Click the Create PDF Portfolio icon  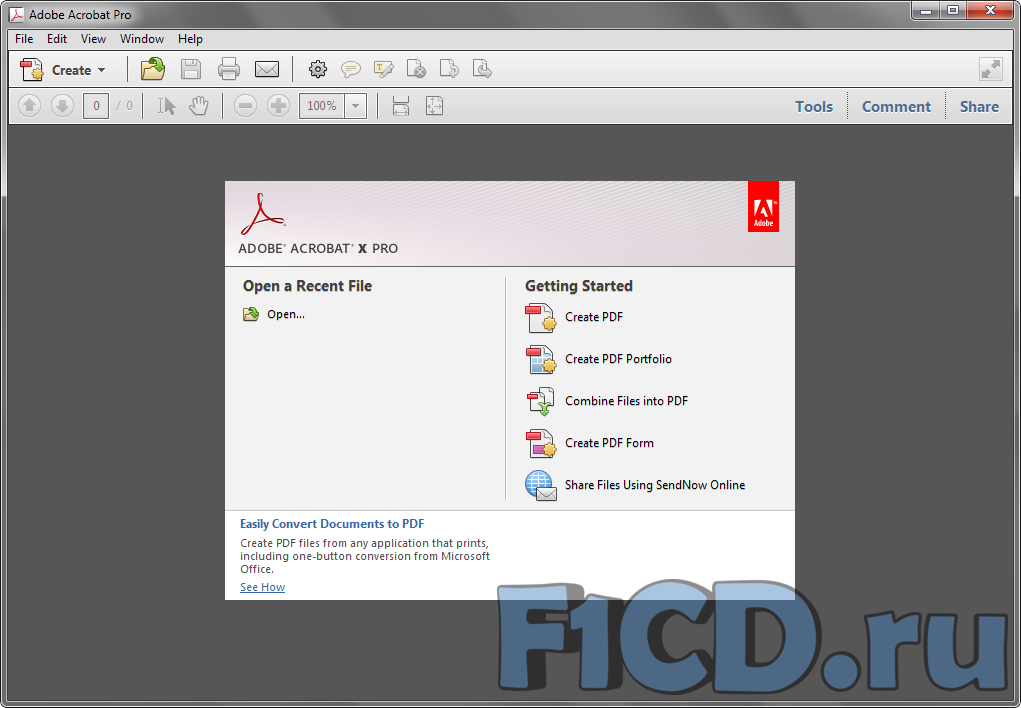tap(540, 360)
